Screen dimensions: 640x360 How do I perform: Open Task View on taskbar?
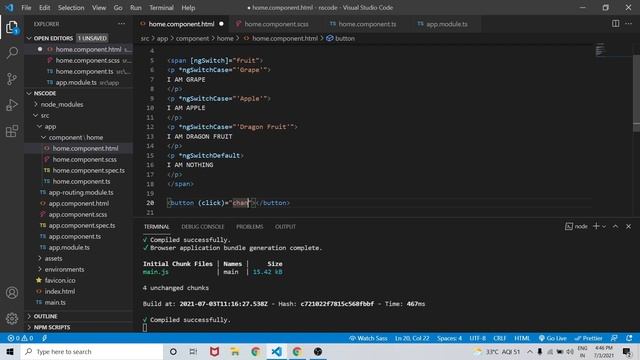[193, 351]
